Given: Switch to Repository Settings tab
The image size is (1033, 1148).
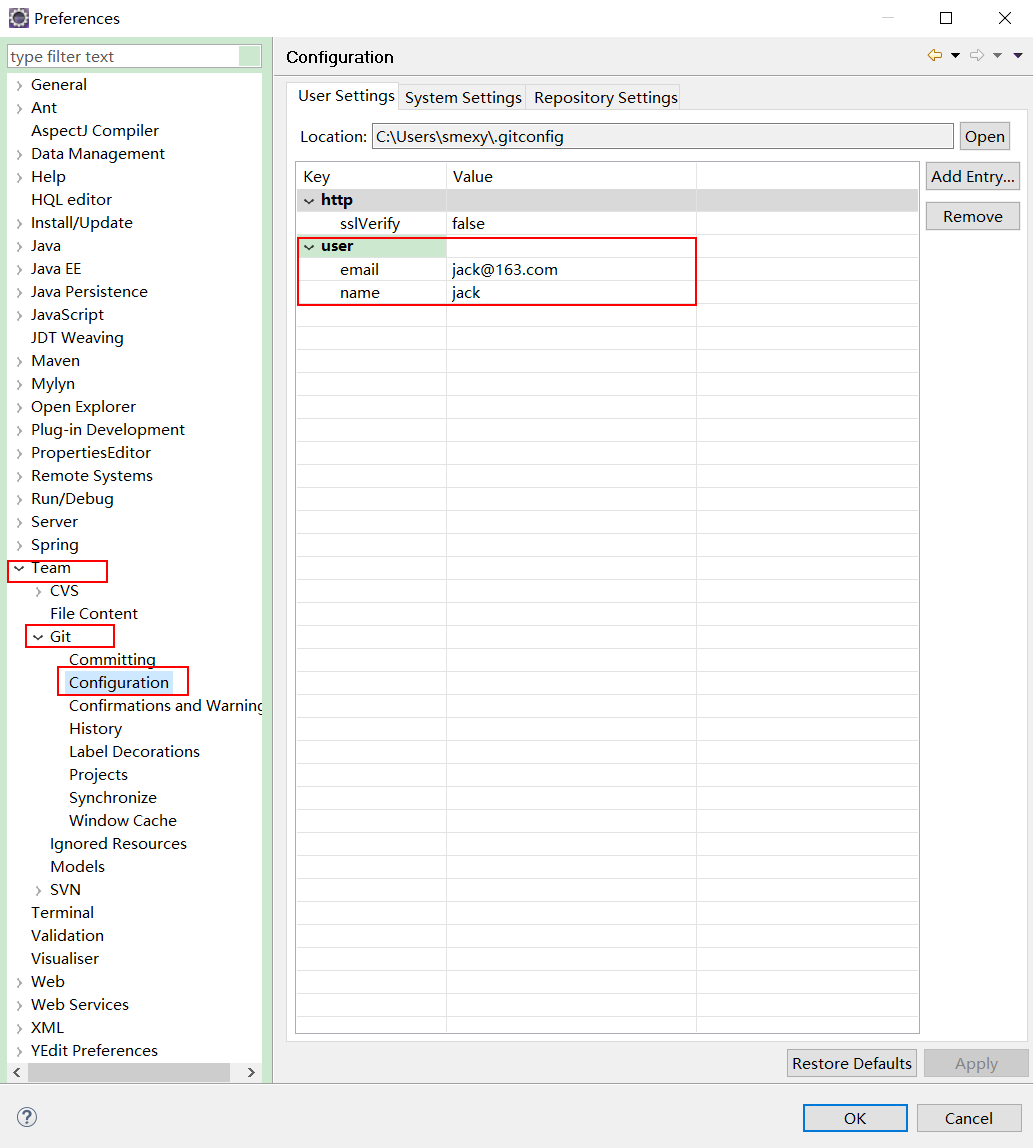Looking at the screenshot, I should pyautogui.click(x=605, y=98).
